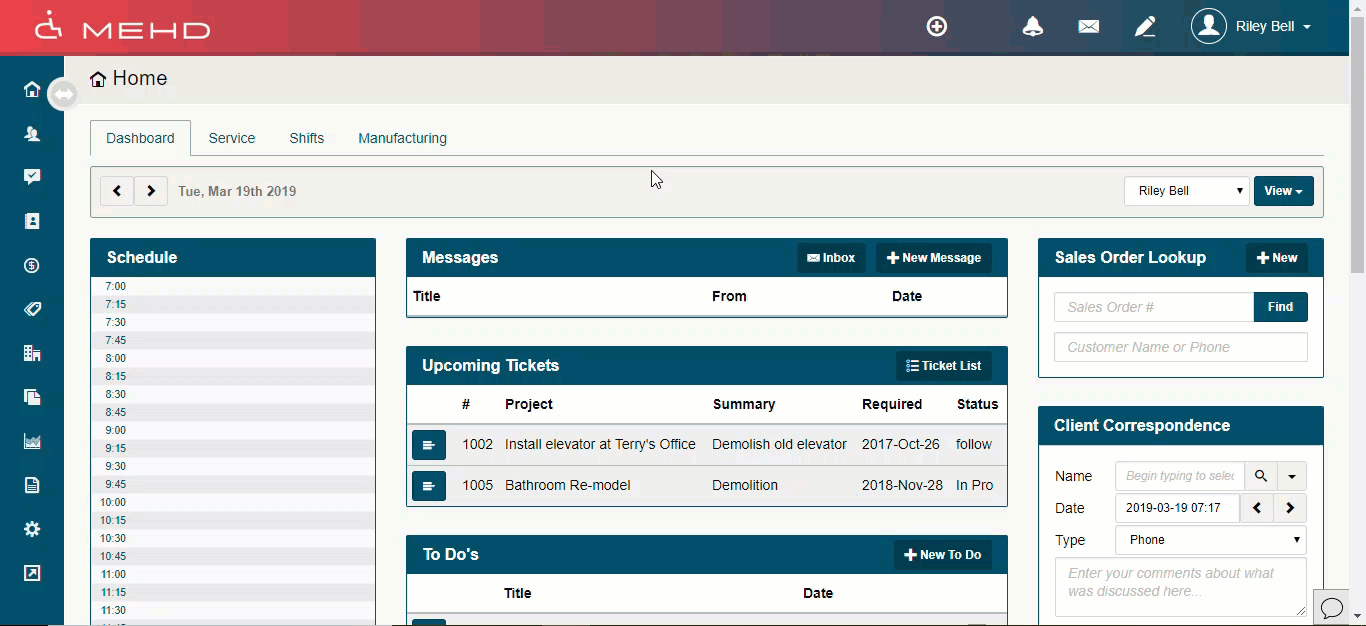Image resolution: width=1366 pixels, height=626 pixels.
Task: Open the settings gear icon in sidebar
Action: point(32,529)
